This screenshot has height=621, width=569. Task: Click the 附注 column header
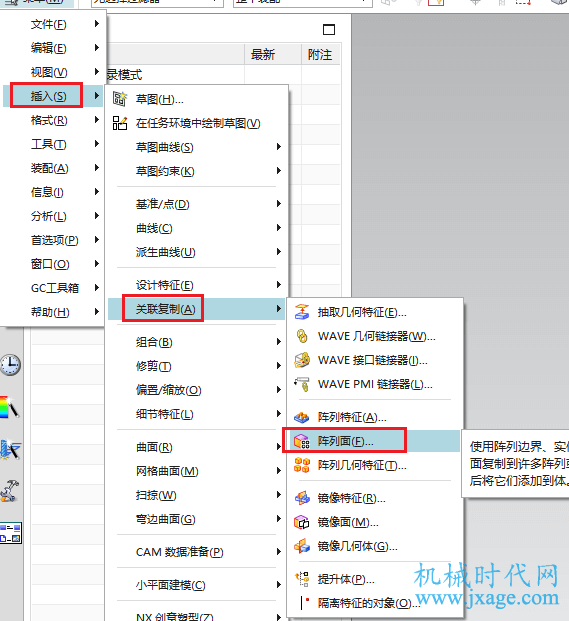[x=320, y=54]
